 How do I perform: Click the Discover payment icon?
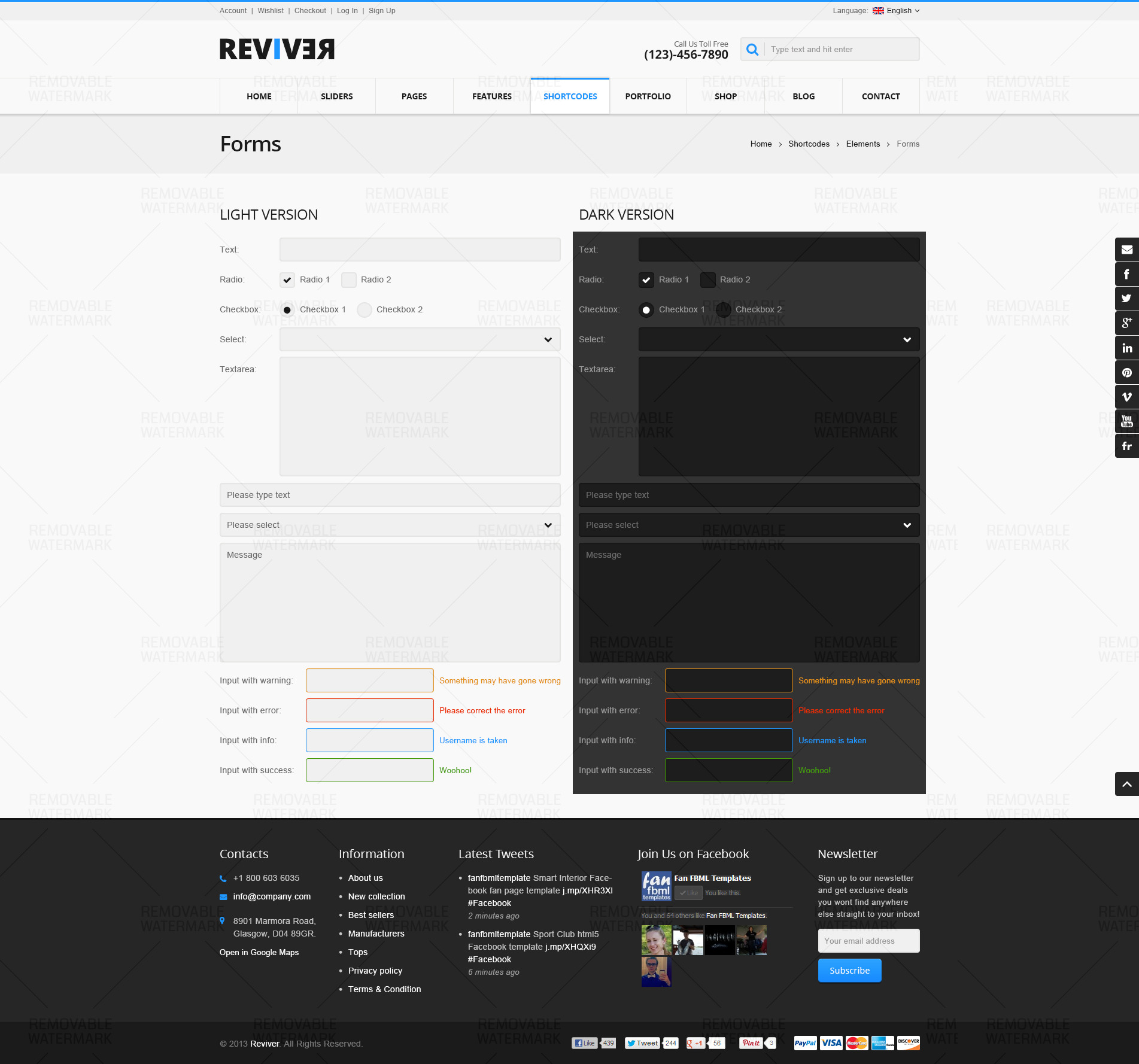909,1043
